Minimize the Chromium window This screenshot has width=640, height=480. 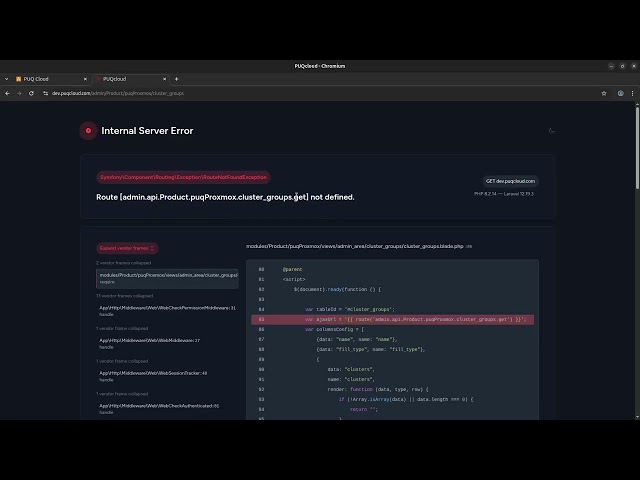611,66
